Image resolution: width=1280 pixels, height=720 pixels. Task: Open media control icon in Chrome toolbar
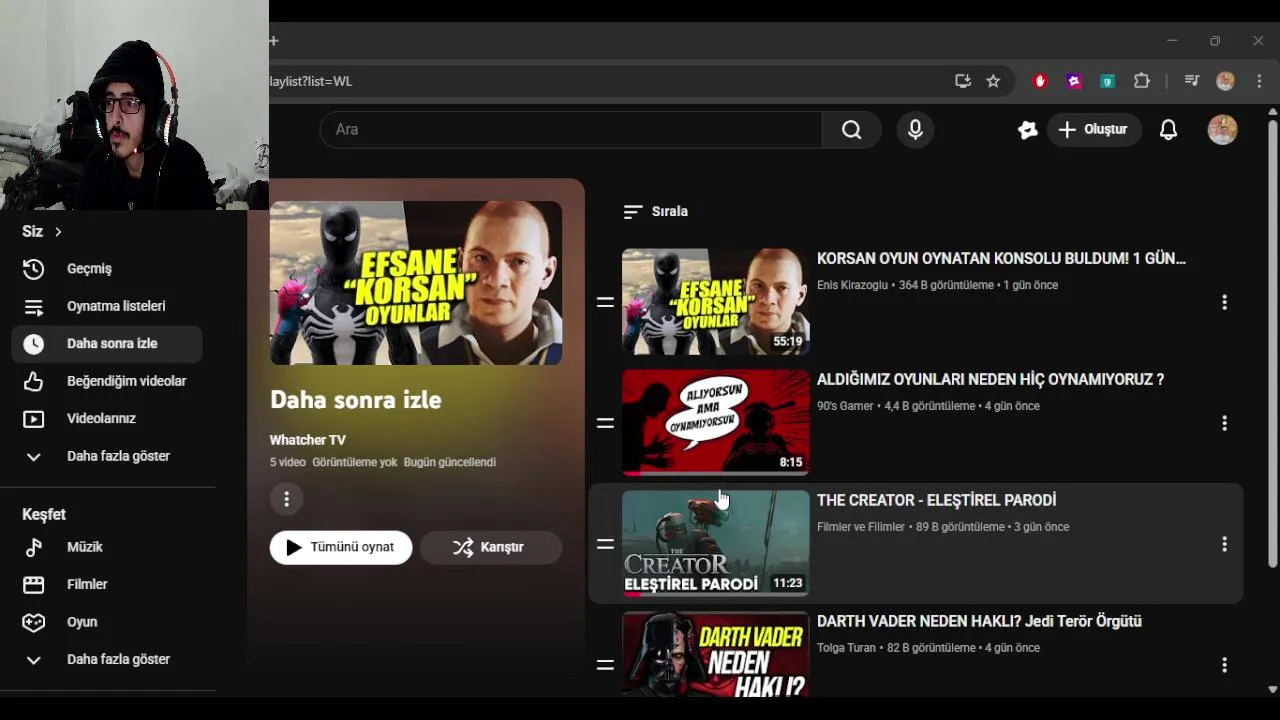tap(1191, 81)
